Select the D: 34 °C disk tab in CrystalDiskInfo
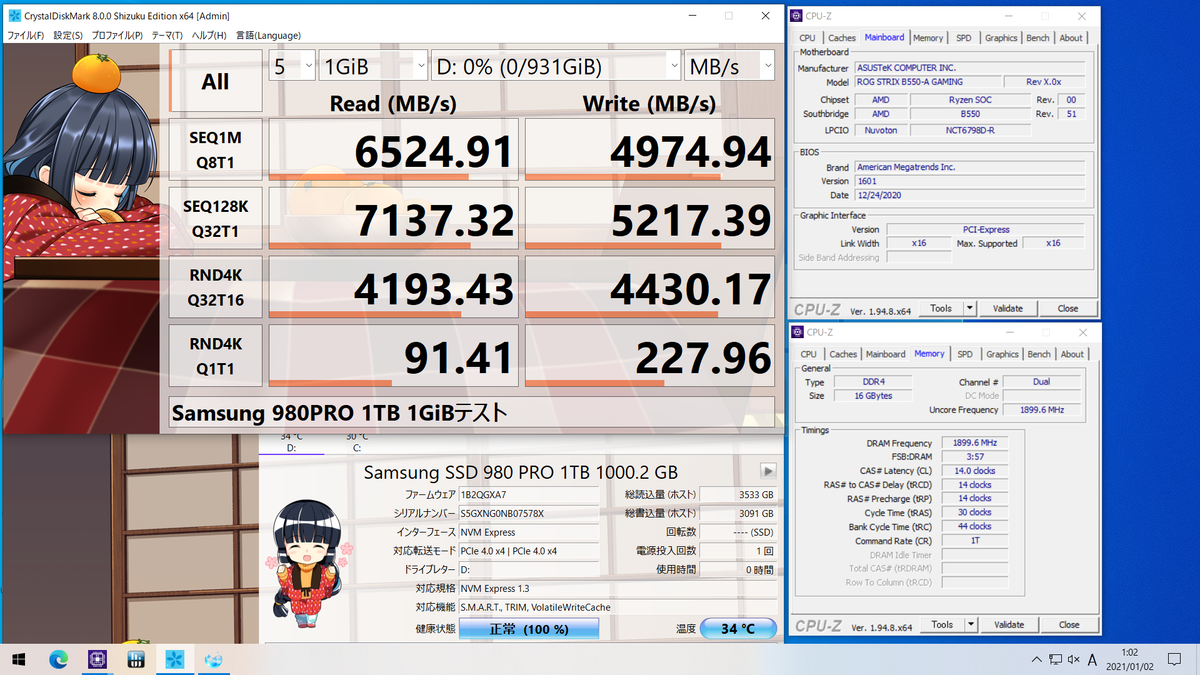Viewport: 1200px width, 675px height. coord(291,443)
